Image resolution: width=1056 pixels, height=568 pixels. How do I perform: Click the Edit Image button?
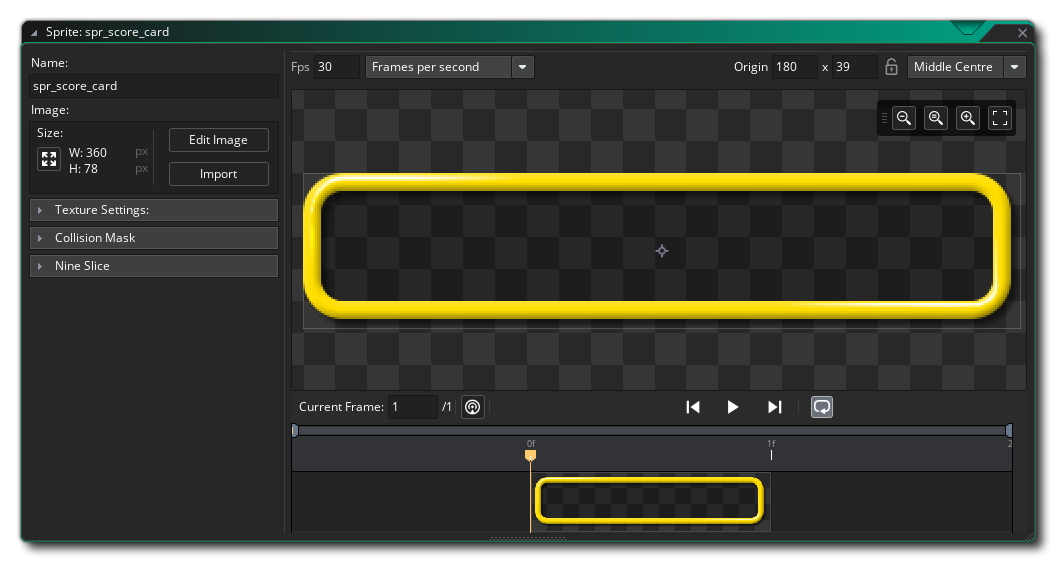[218, 140]
